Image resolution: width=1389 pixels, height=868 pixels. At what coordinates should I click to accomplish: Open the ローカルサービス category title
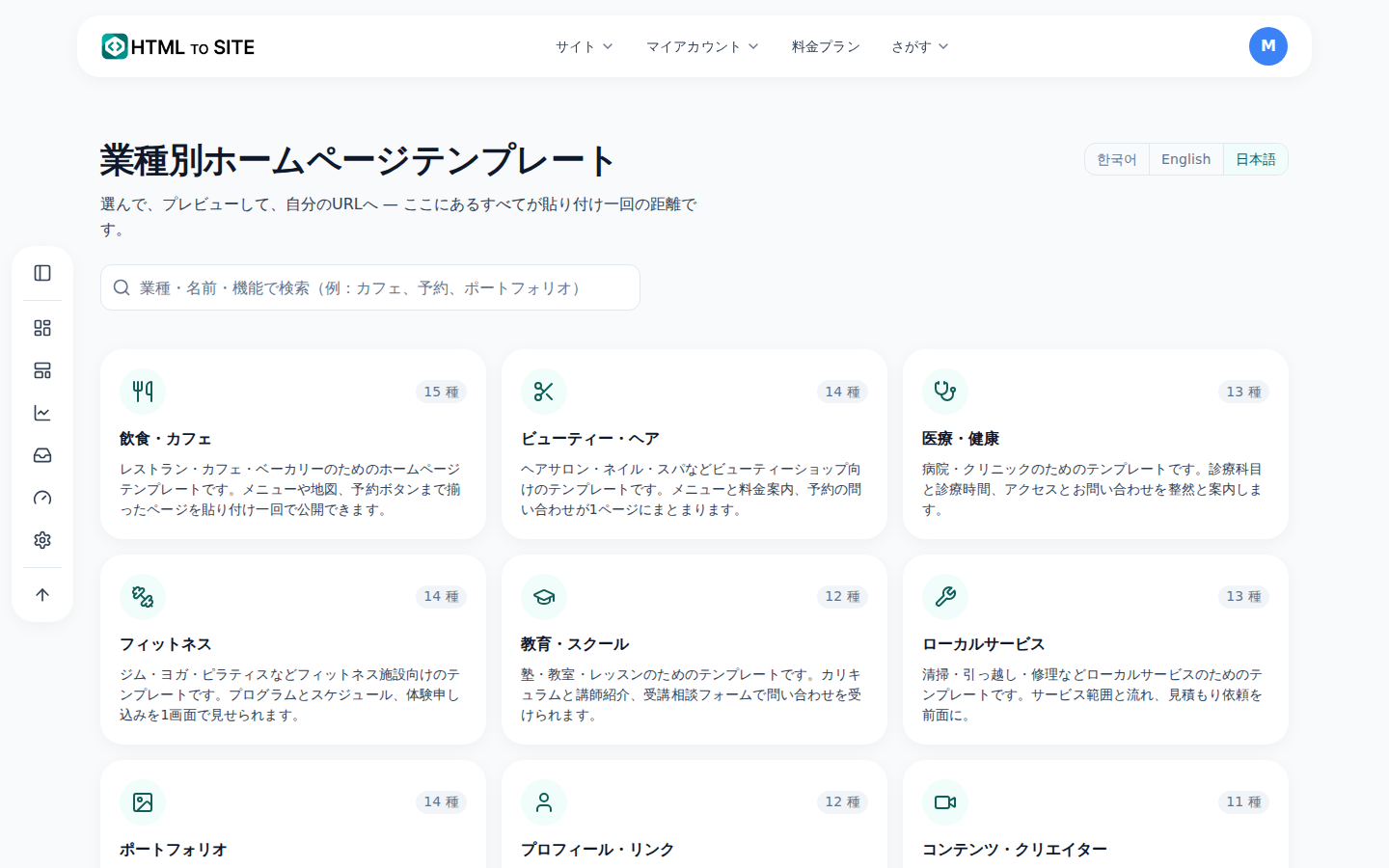[x=984, y=644]
